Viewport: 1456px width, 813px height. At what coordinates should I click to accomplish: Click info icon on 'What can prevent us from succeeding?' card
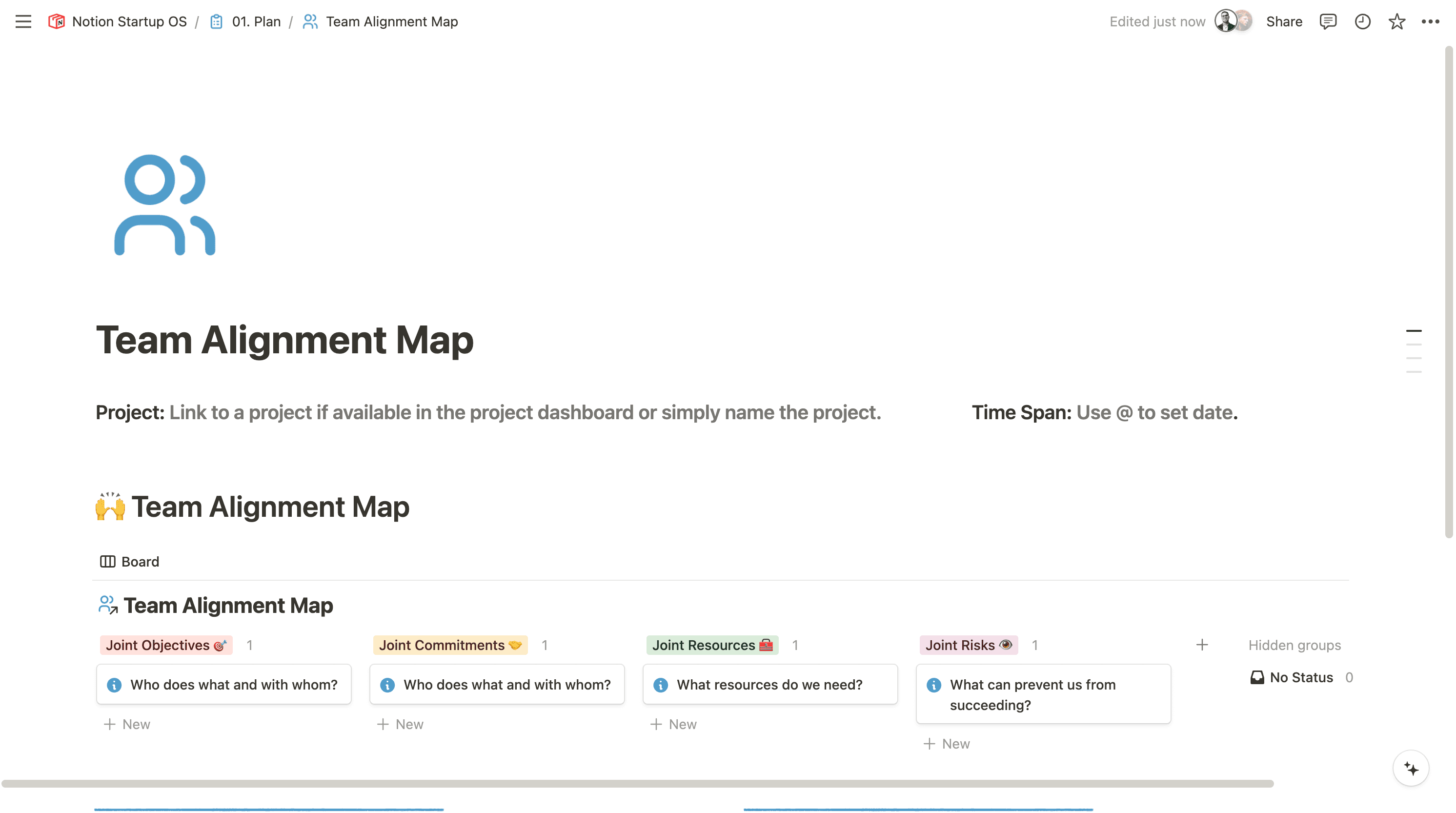pos(934,685)
